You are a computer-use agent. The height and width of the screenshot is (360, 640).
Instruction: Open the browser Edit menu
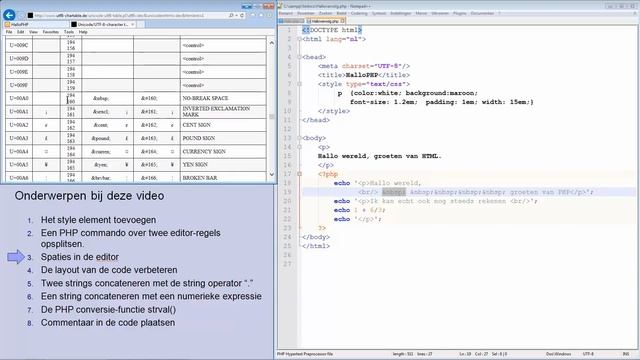[x=20, y=32]
